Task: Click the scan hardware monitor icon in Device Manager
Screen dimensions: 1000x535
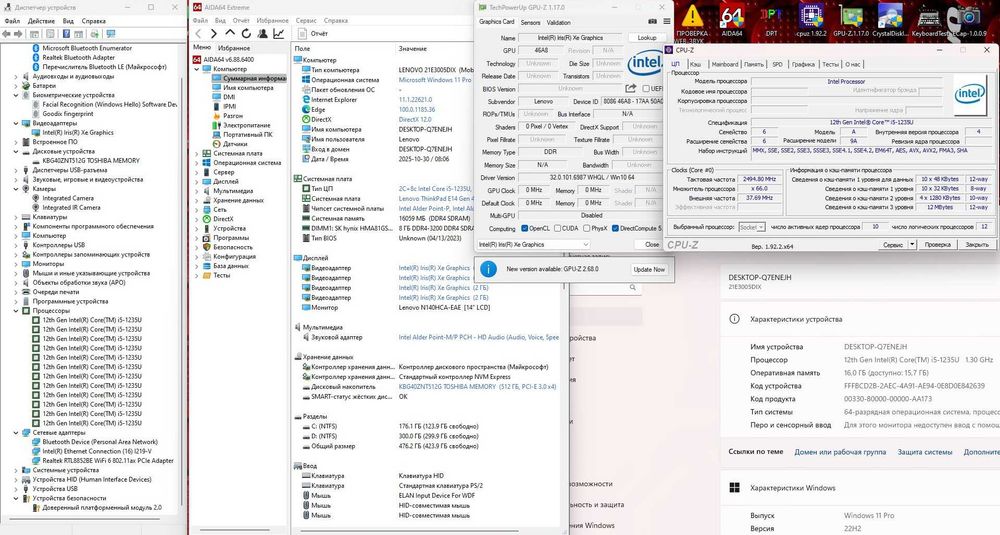Action: pos(111,33)
